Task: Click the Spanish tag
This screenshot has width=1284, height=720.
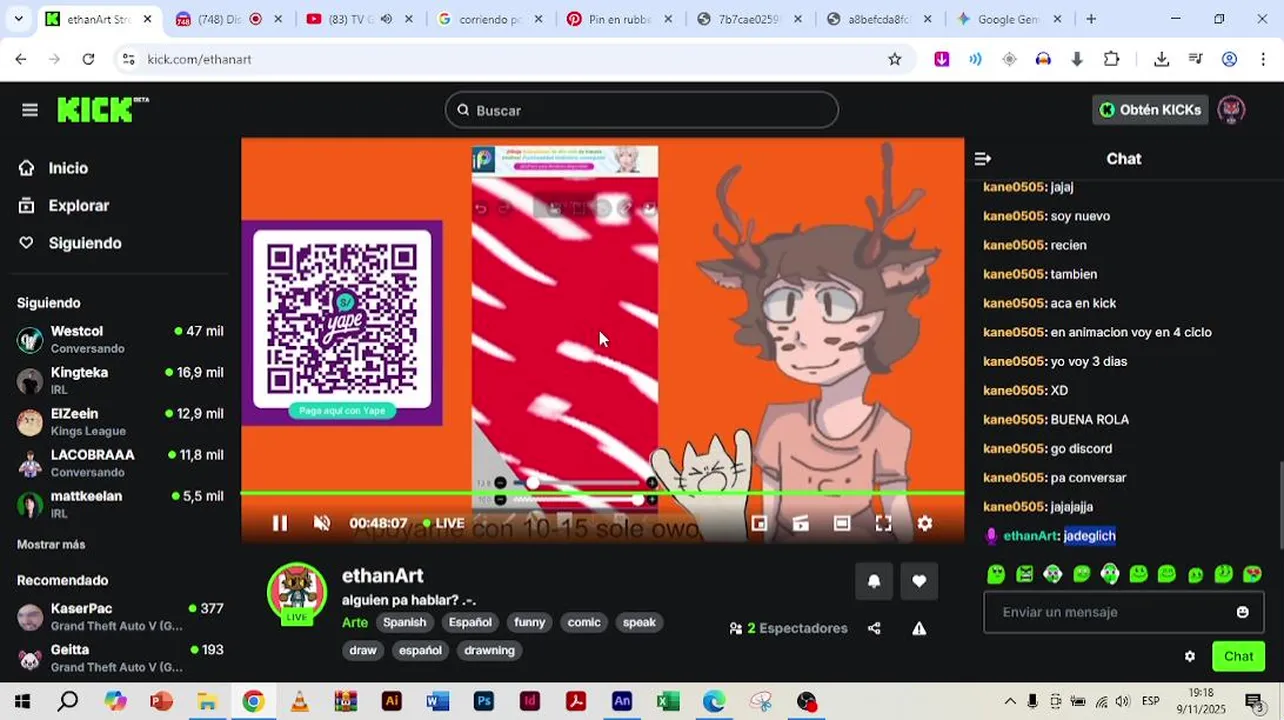Action: [x=405, y=622]
